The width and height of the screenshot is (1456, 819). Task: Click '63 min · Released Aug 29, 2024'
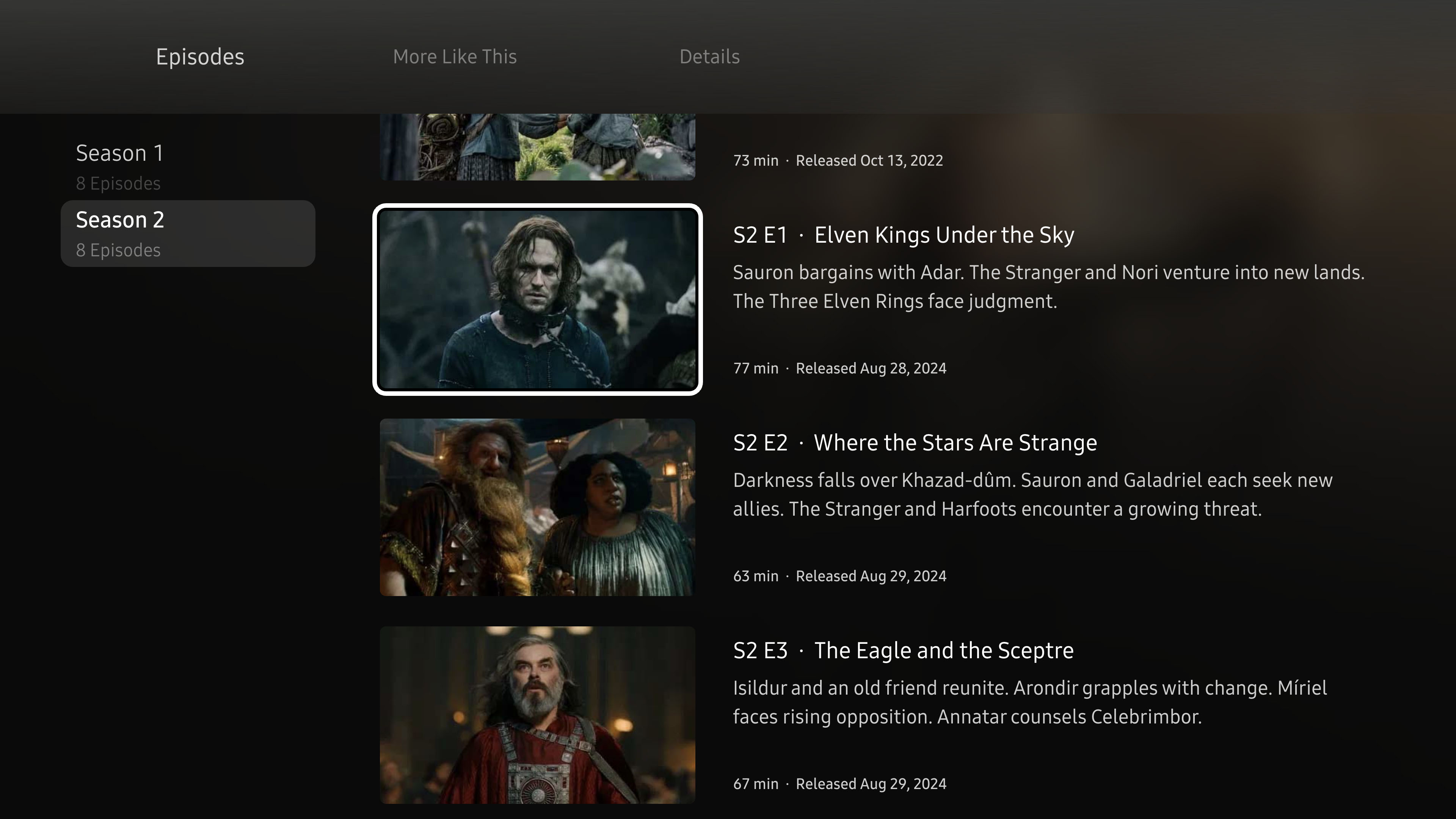839,576
